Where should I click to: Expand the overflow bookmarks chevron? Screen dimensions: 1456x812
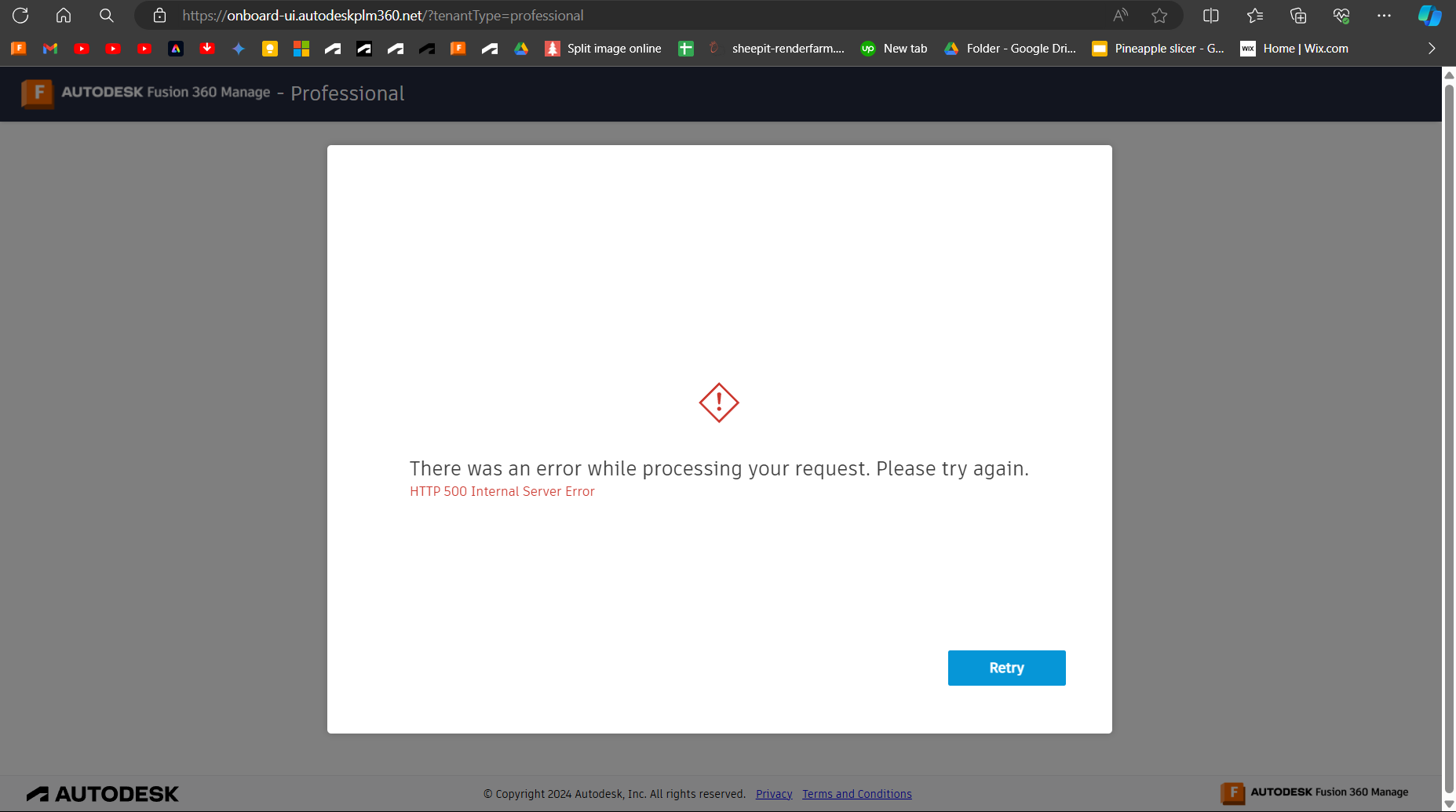pyautogui.click(x=1432, y=48)
